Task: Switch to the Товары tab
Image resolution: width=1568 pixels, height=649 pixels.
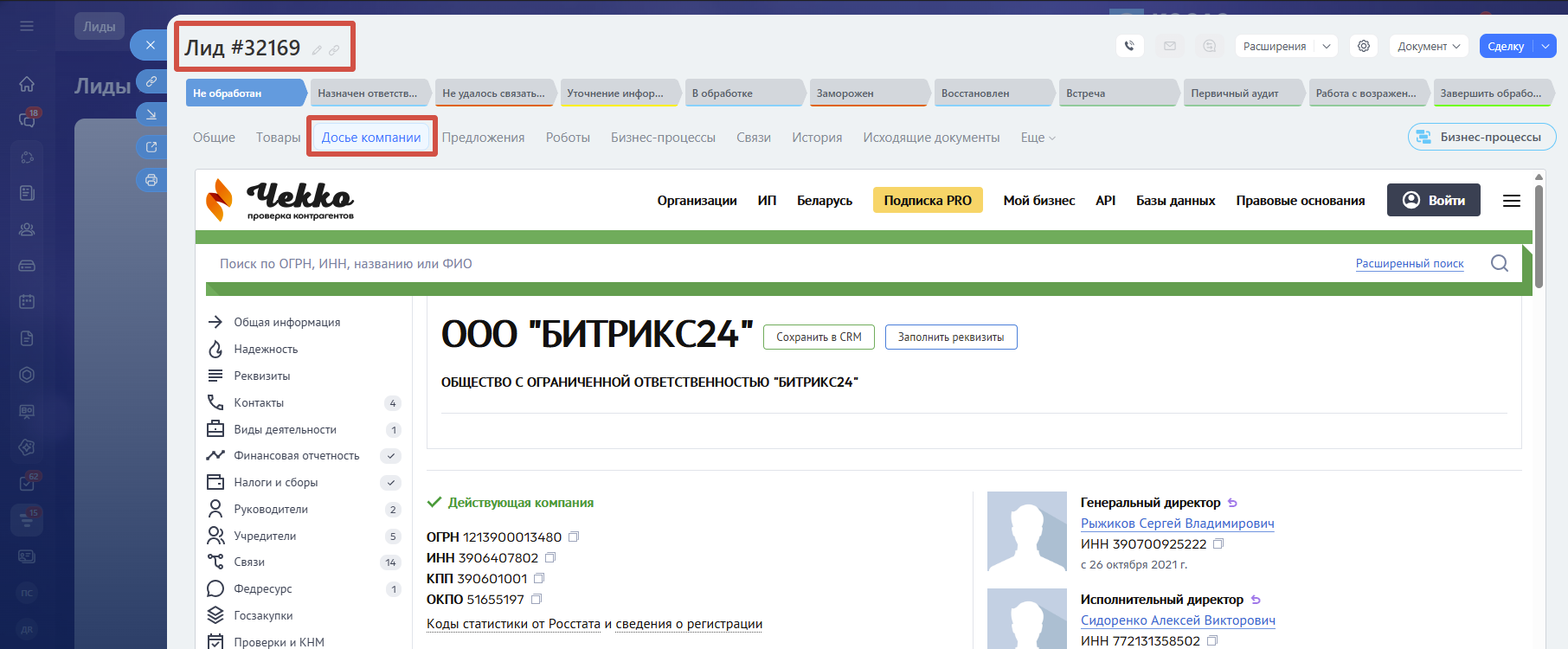Action: point(279,138)
